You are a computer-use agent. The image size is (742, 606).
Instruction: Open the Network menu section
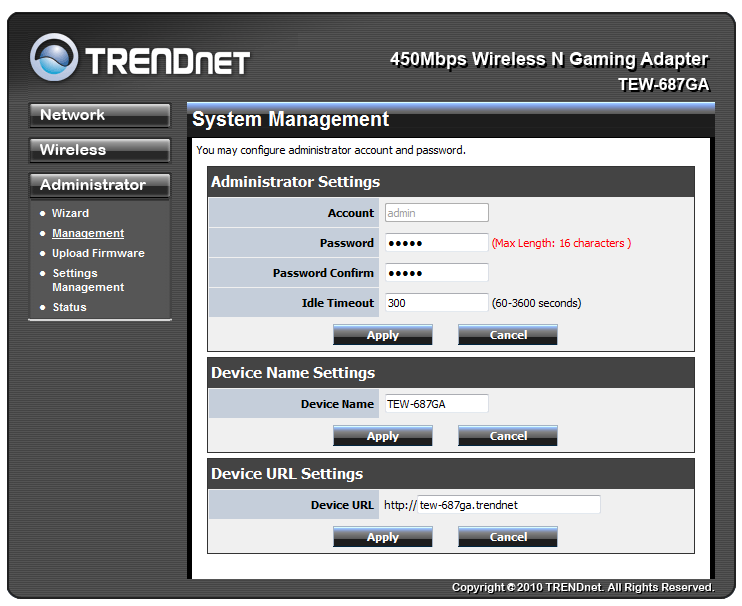[99, 115]
